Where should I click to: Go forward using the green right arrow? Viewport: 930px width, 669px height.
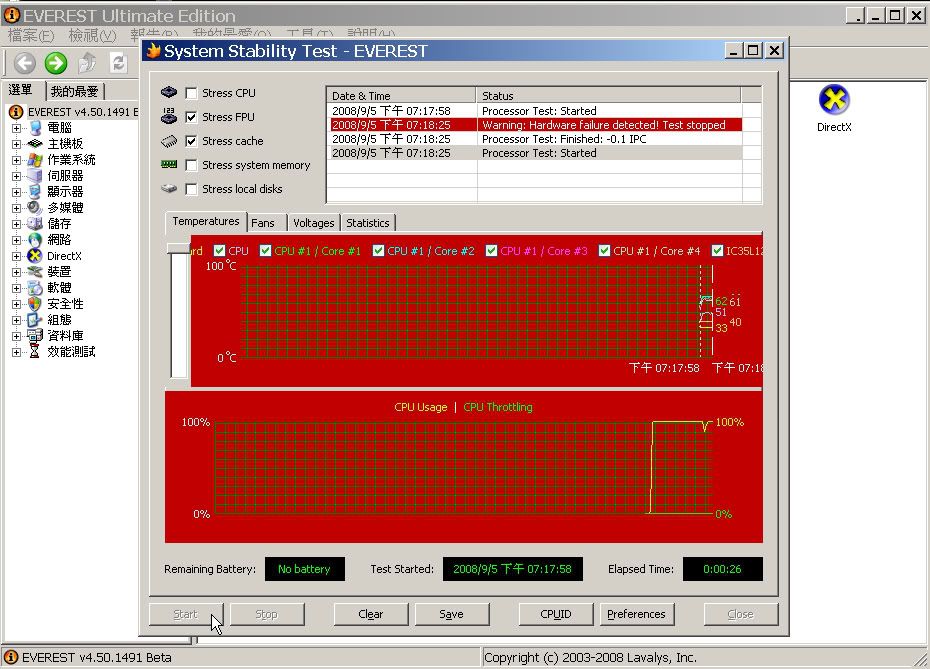tap(56, 63)
